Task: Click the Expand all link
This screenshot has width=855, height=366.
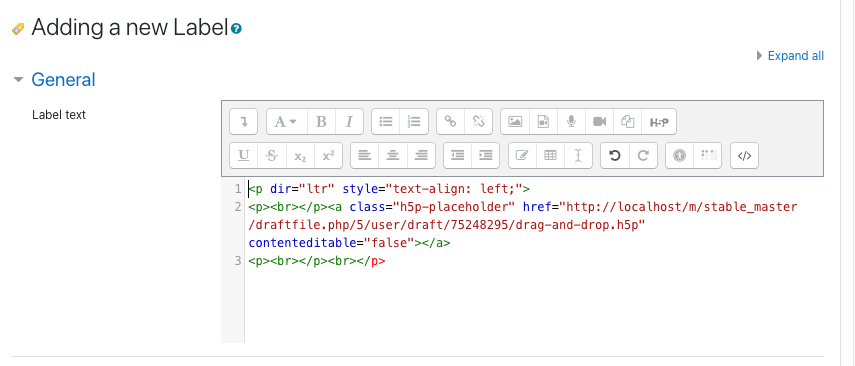Action: 796,56
